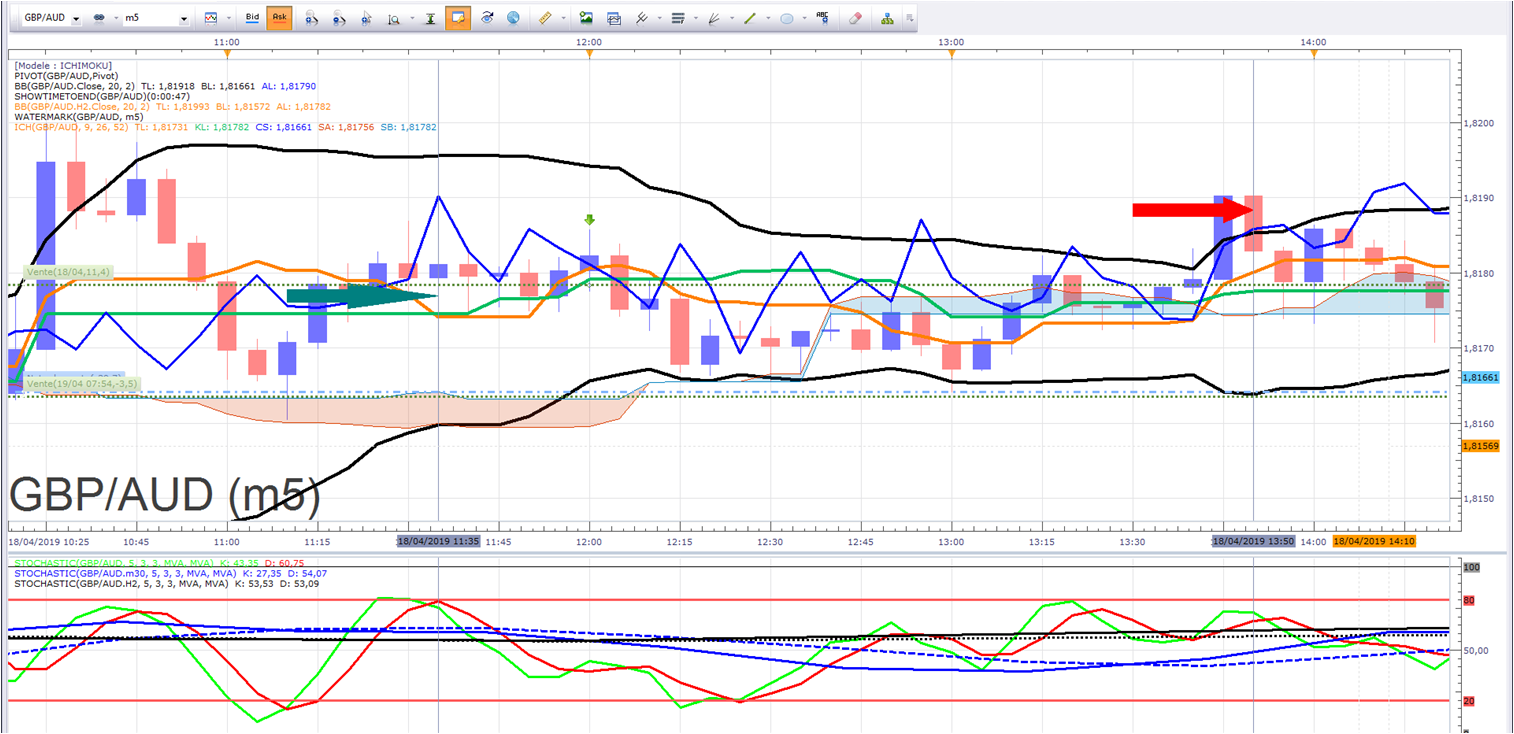1514x734 pixels.
Task: Expand the fan lines tool arrow
Action: [730, 19]
